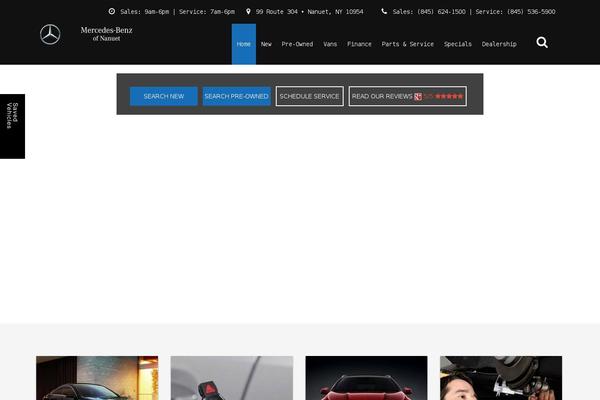The height and width of the screenshot is (400, 600).
Task: Open the Specials menu
Action: pyautogui.click(x=458, y=44)
